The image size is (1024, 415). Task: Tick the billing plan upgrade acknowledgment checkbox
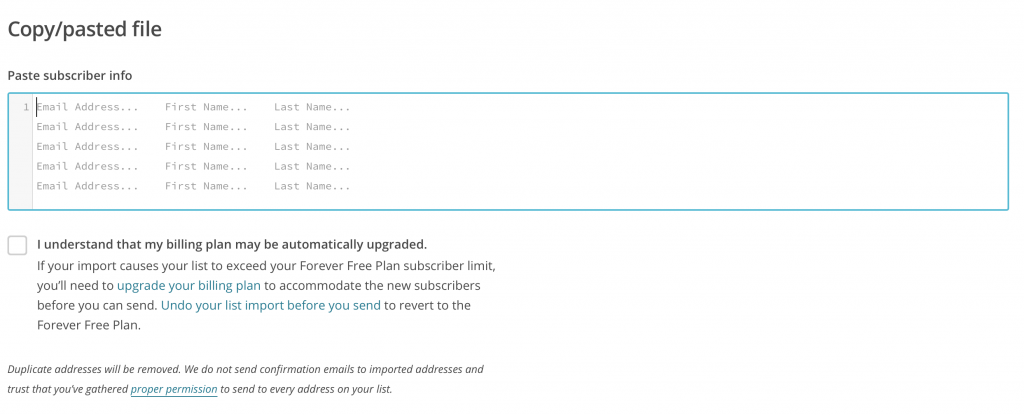17,245
